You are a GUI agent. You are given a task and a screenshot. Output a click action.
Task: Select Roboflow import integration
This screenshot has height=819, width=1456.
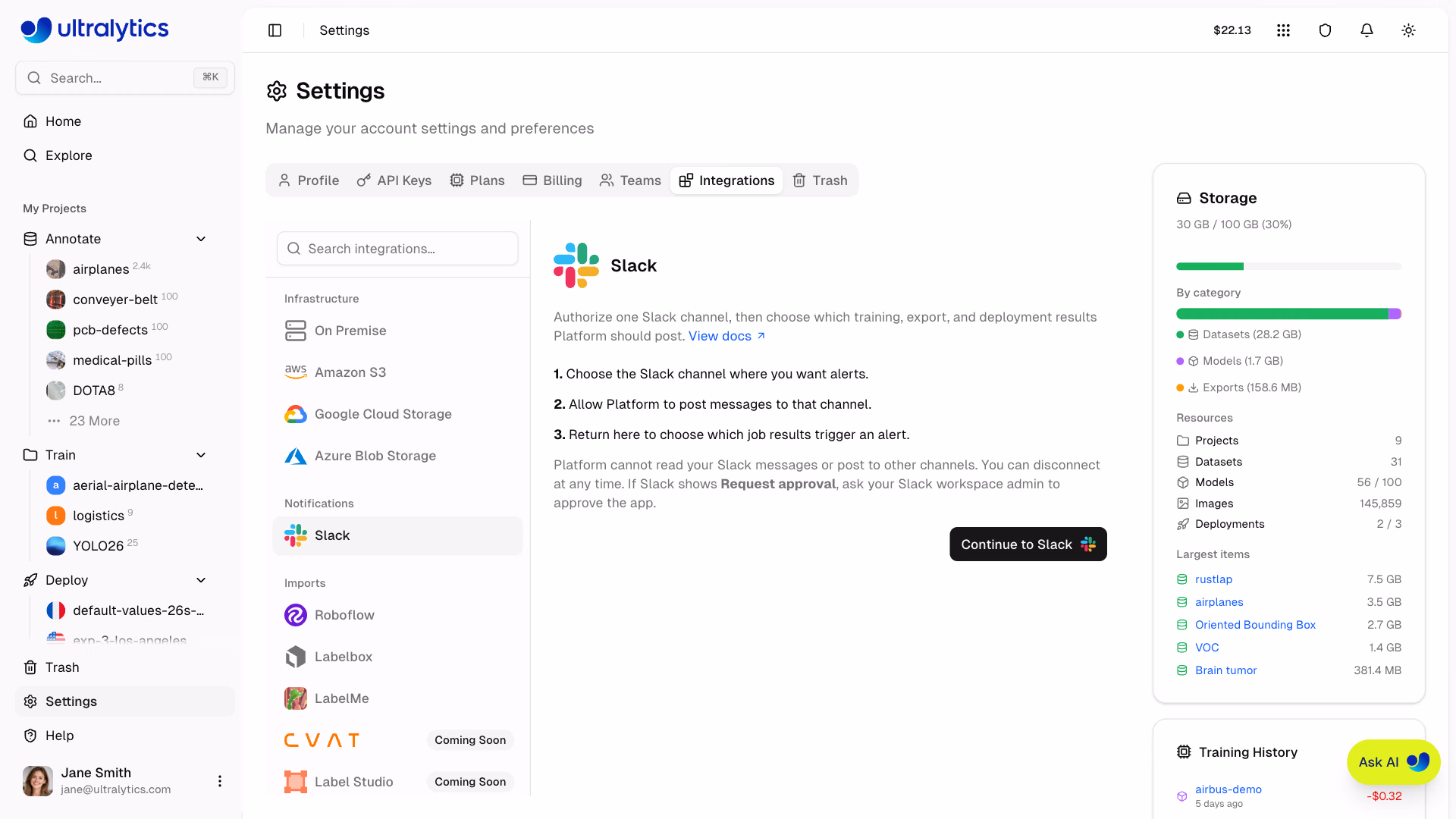pyautogui.click(x=397, y=615)
